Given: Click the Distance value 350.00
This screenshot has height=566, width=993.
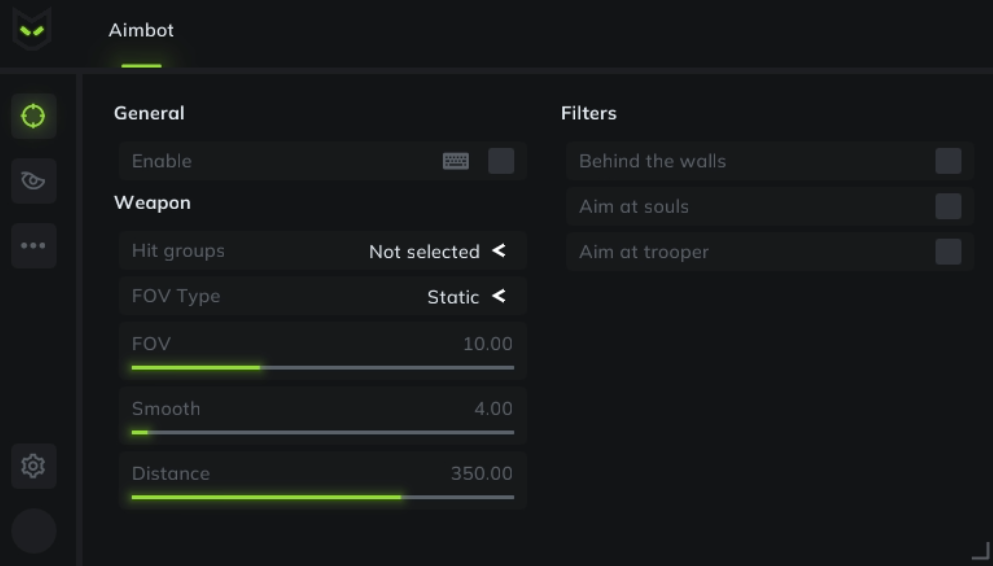Looking at the screenshot, I should tap(481, 473).
